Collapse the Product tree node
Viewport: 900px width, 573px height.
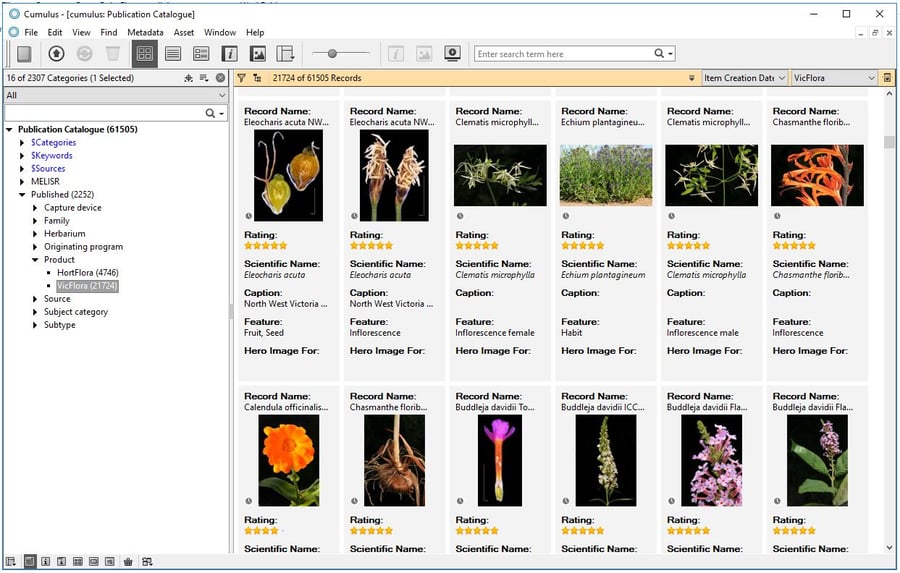tap(35, 260)
